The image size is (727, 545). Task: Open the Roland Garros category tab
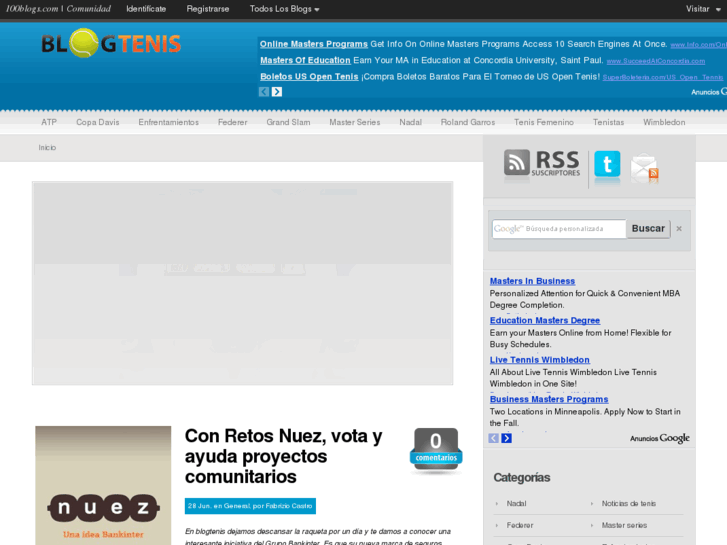coord(468,122)
